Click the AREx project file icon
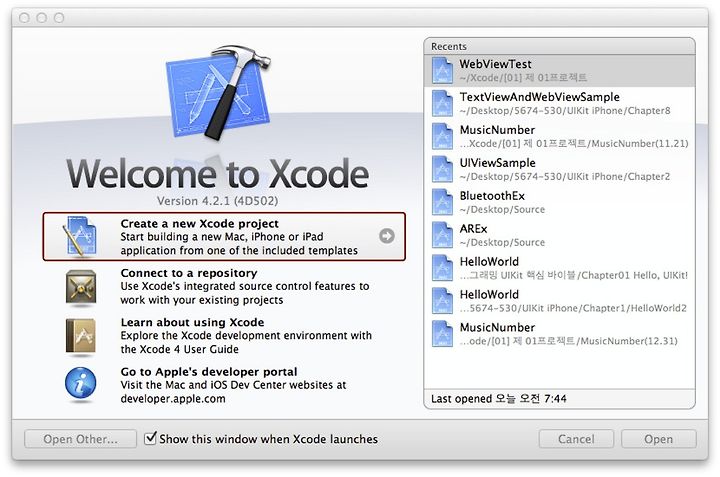This screenshot has height=477, width=720. pos(442,235)
